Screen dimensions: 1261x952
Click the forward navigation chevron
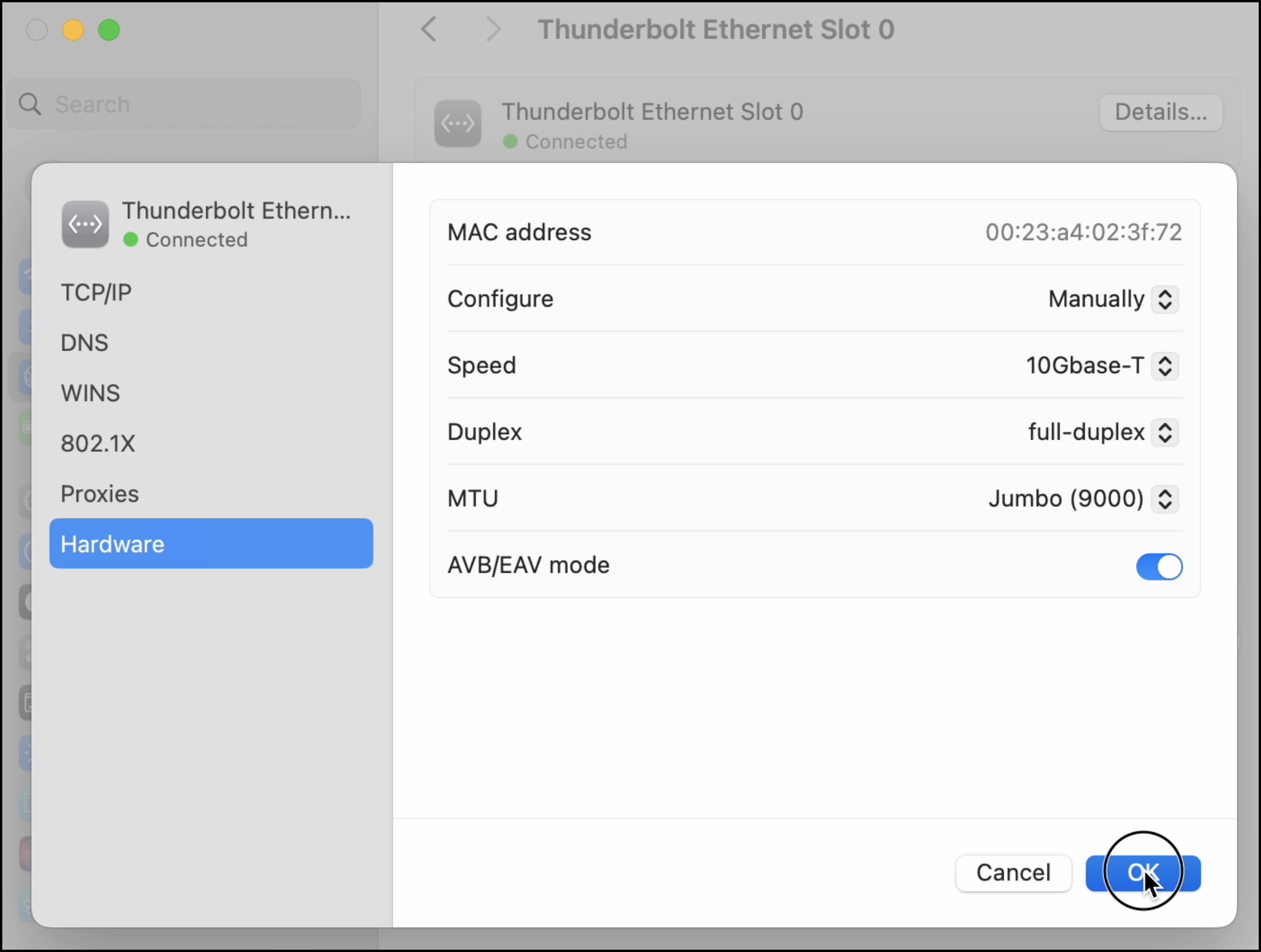[x=493, y=29]
